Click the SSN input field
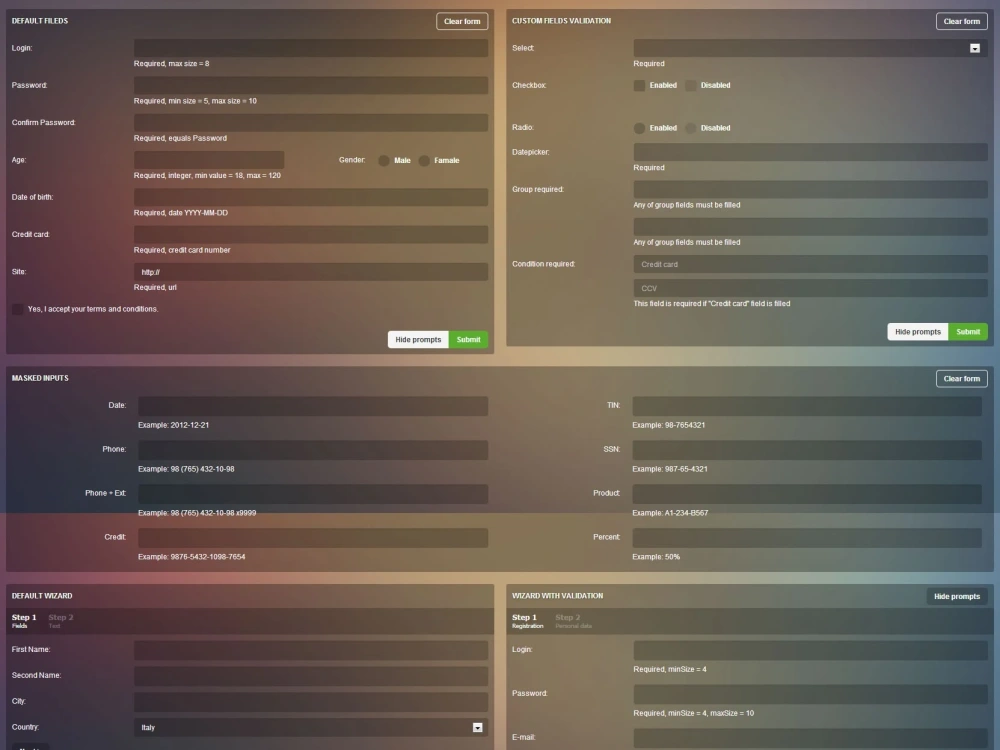 pos(807,450)
